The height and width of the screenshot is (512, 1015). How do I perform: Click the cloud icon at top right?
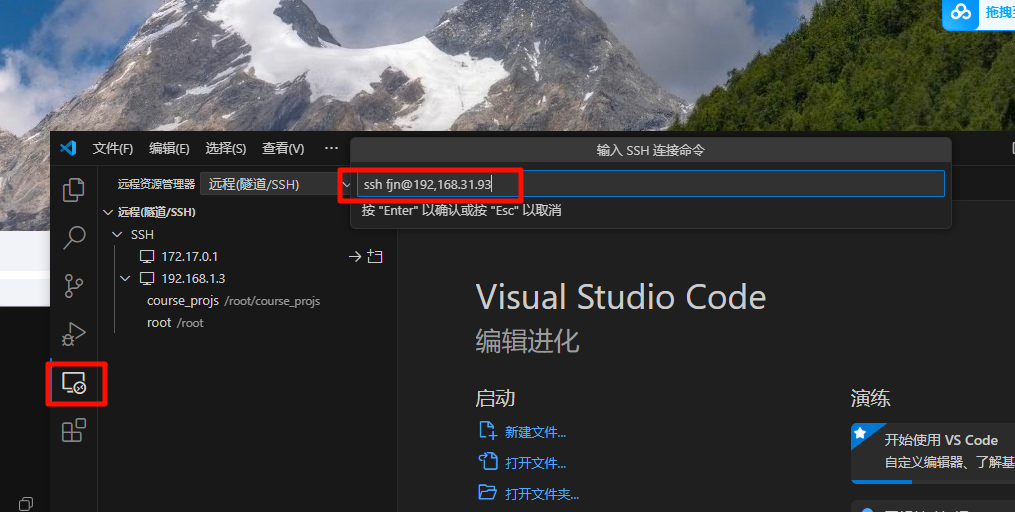[961, 12]
